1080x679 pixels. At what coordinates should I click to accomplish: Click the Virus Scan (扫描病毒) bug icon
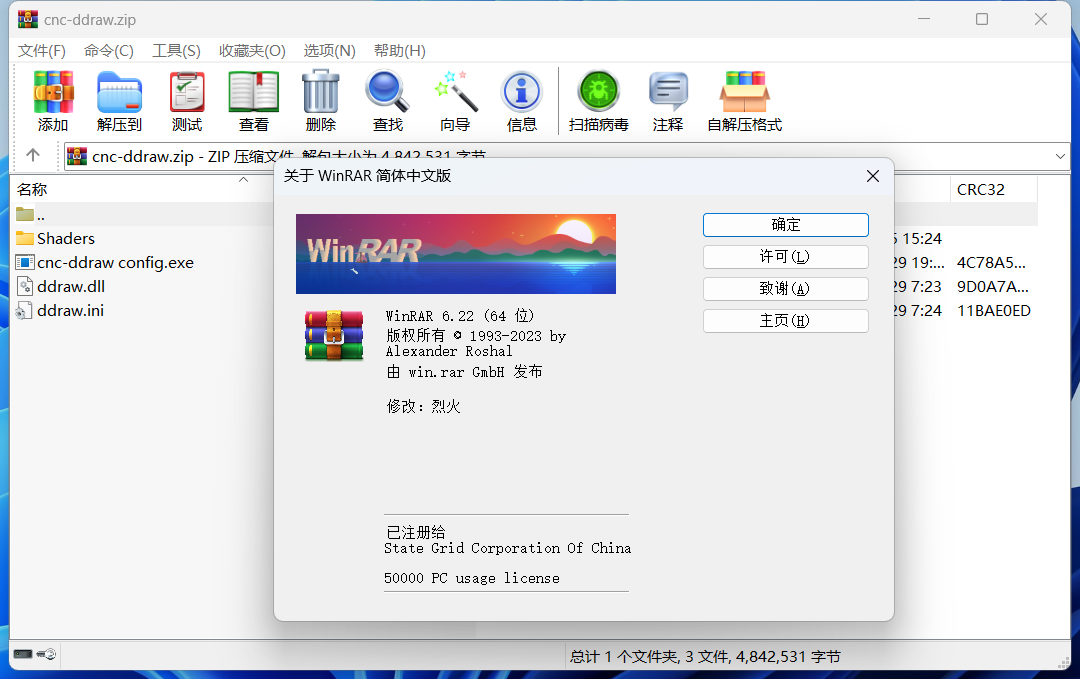click(x=599, y=92)
